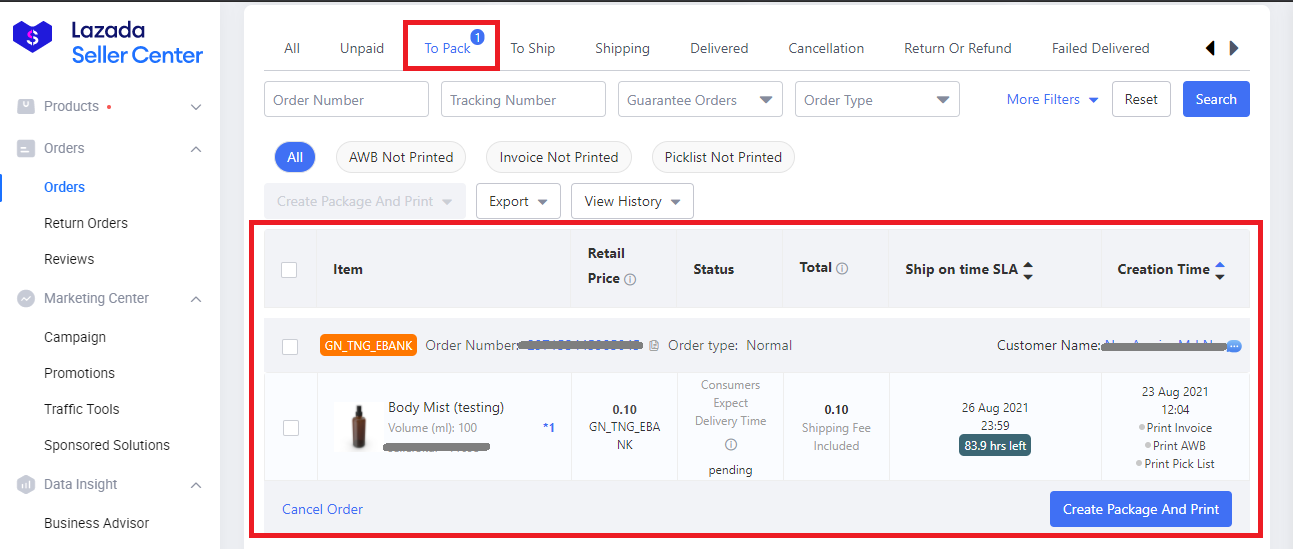The image size is (1293, 549).
Task: Click the Orders list icon in sidebar
Action: (x=26, y=148)
